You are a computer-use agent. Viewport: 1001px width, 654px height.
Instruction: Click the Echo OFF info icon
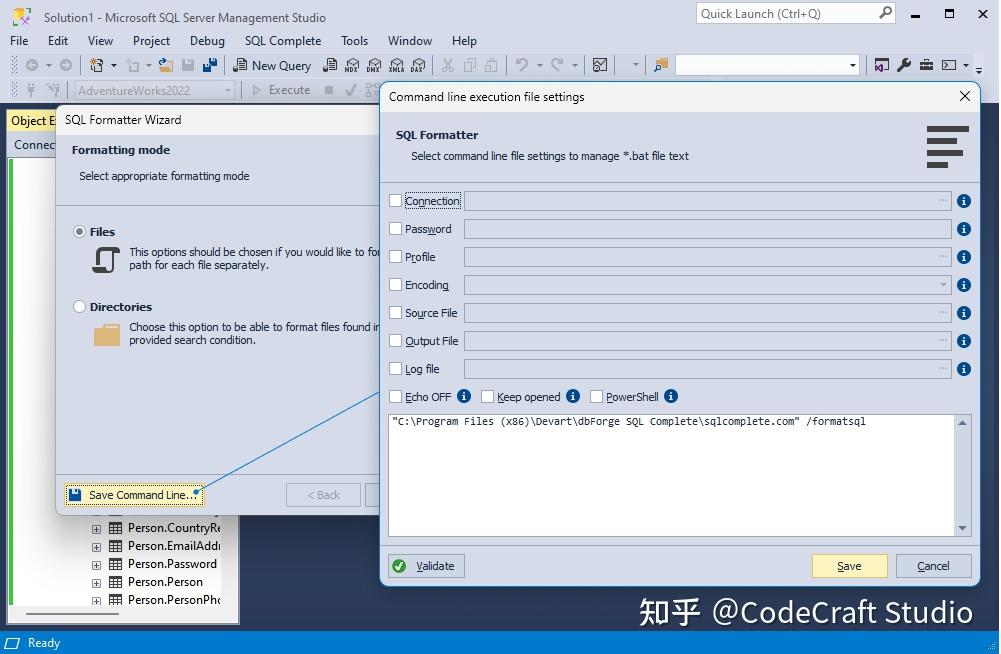(464, 397)
